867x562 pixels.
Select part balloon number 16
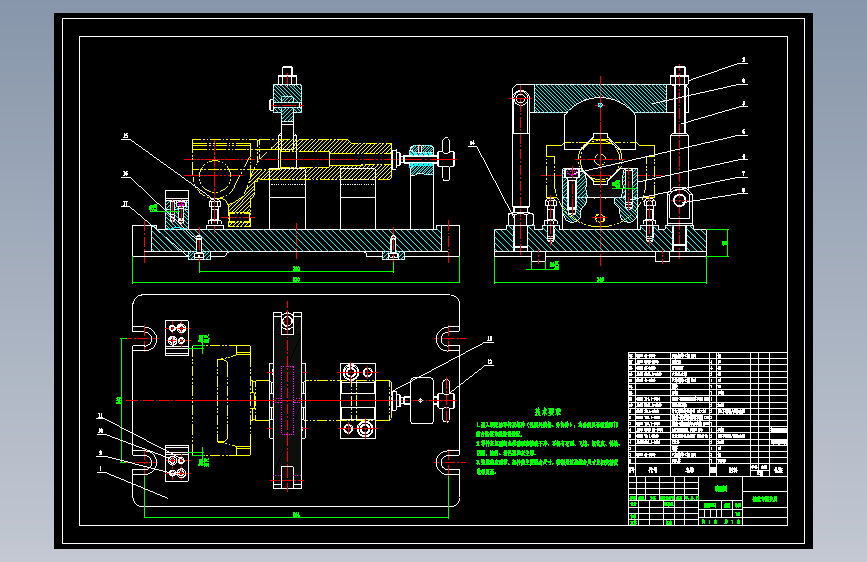coord(126,174)
